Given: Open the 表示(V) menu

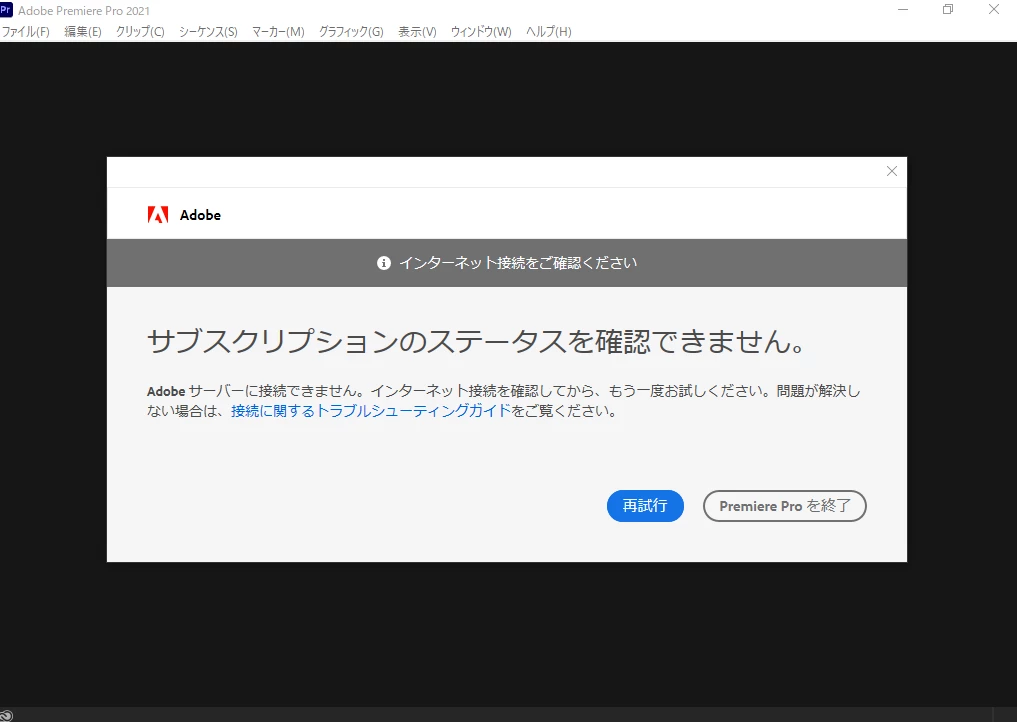Looking at the screenshot, I should pyautogui.click(x=417, y=32).
